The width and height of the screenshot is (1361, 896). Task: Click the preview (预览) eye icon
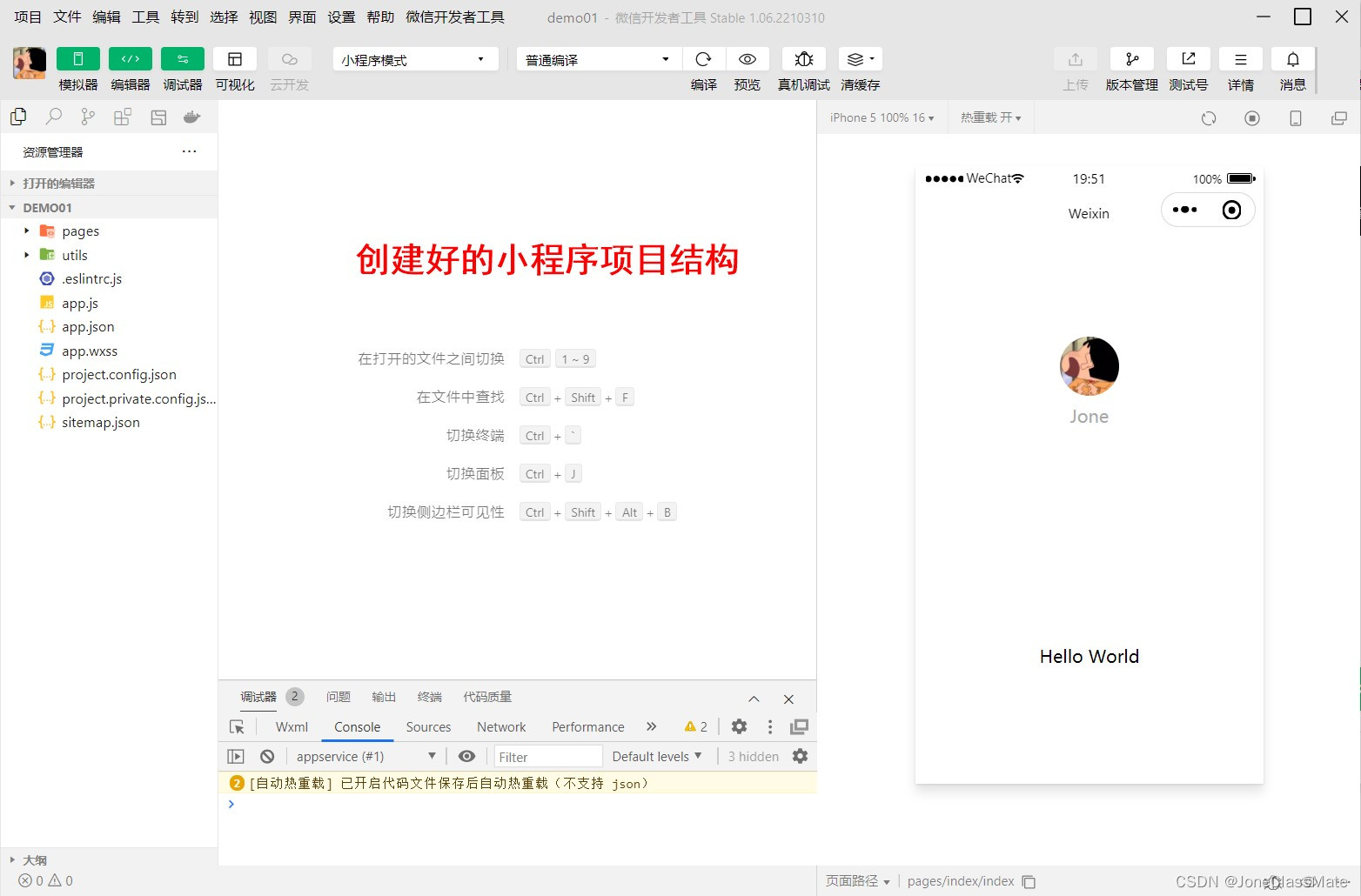[x=747, y=59]
